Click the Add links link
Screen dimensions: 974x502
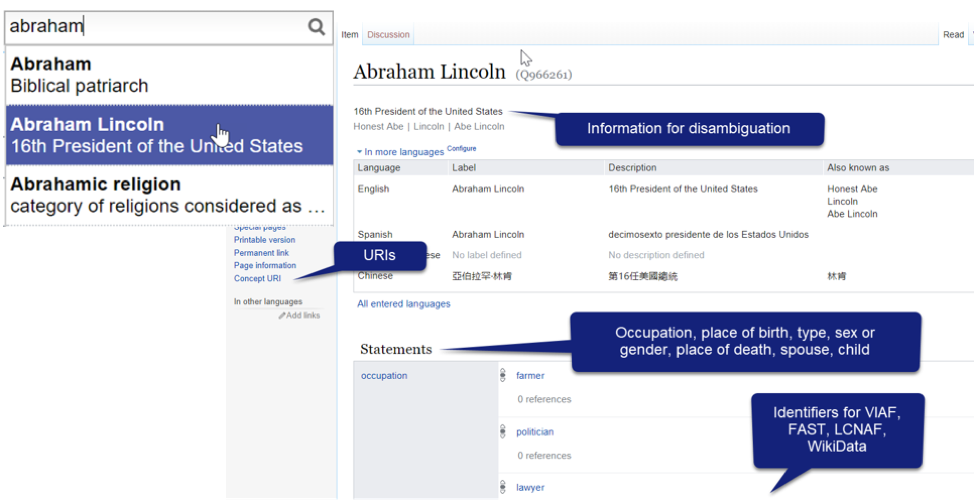[x=303, y=316]
